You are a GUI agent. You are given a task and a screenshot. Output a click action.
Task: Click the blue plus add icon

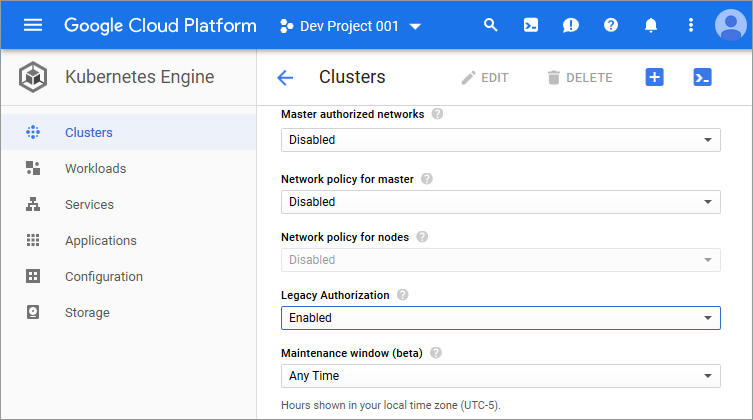tap(654, 77)
